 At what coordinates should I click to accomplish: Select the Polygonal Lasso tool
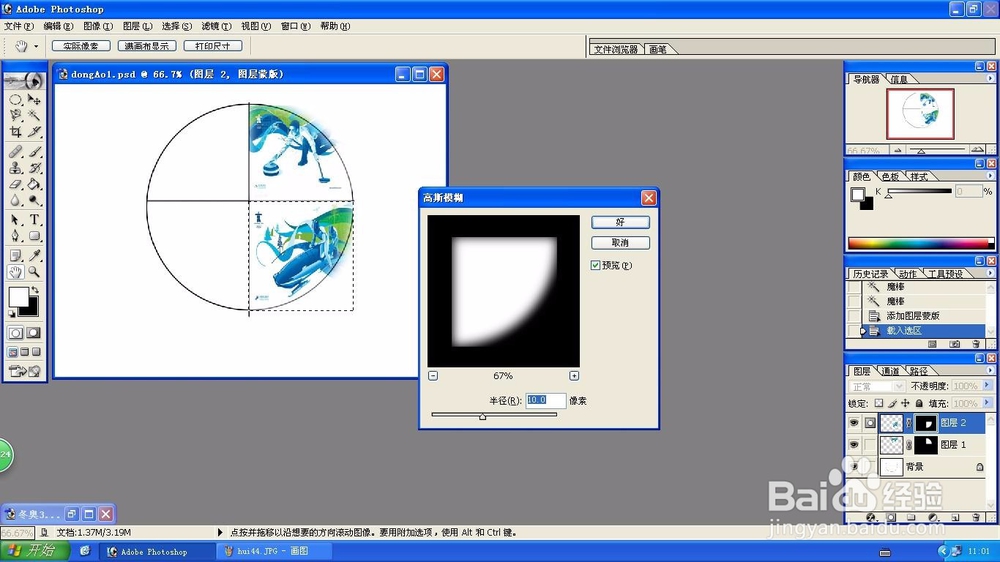point(15,115)
